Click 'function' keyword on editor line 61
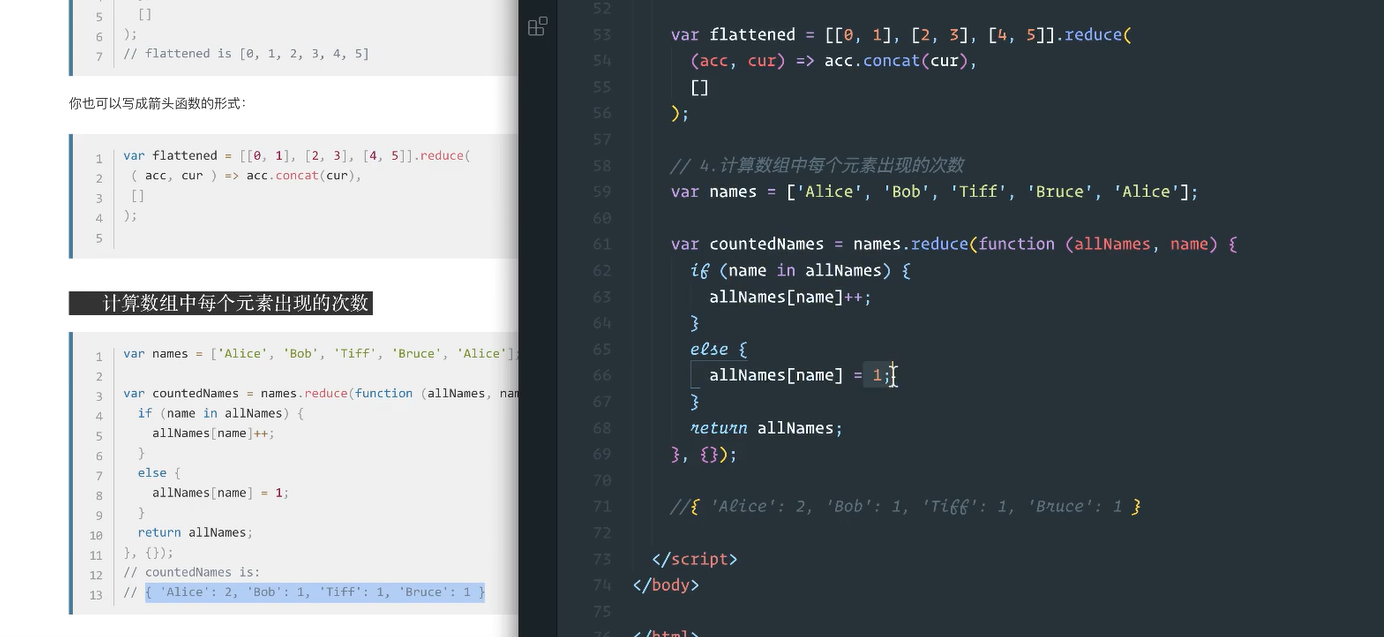The width and height of the screenshot is (1384, 637). [1016, 244]
